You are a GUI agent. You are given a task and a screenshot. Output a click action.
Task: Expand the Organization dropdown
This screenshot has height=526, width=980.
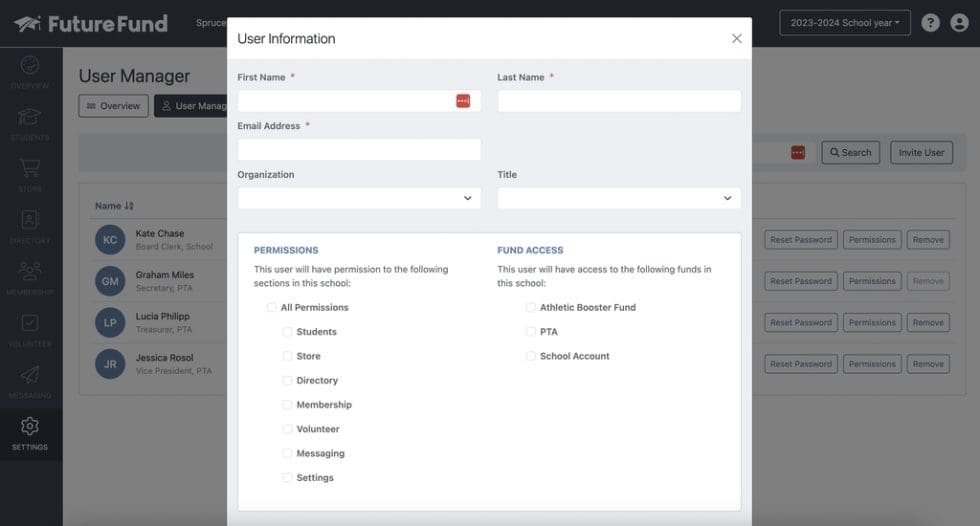coord(359,198)
